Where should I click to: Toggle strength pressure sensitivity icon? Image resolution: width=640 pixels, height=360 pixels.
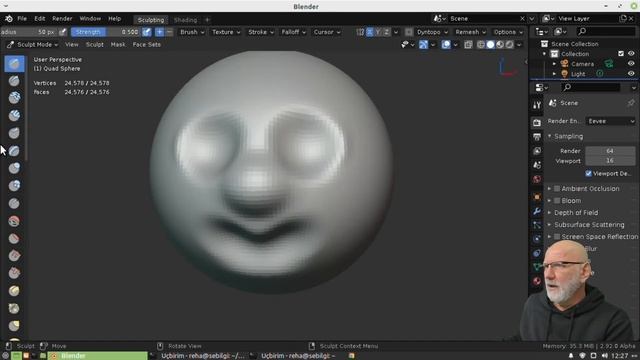coord(147,32)
